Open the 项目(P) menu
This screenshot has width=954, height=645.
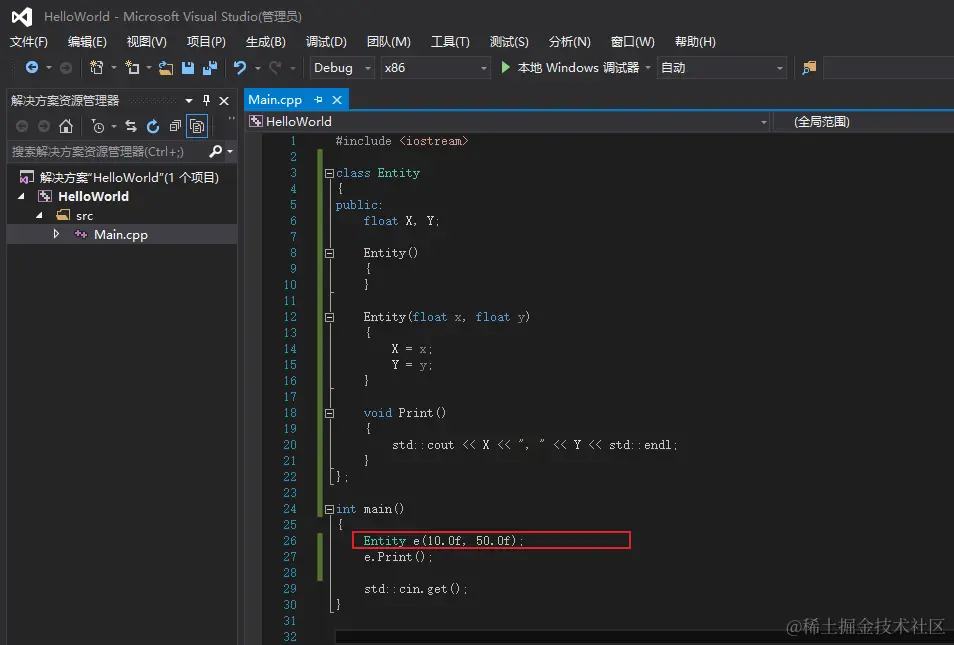[206, 41]
